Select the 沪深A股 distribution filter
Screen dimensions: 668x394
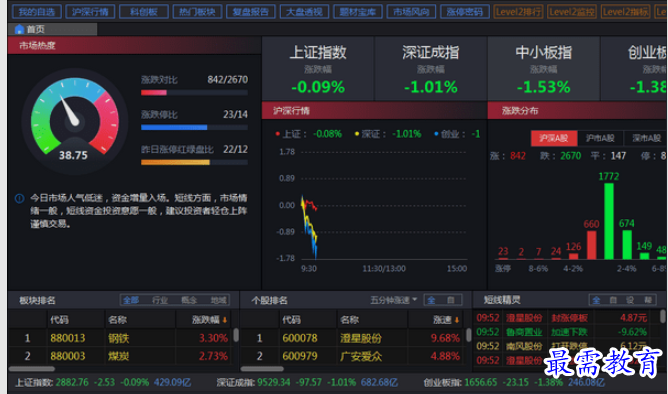click(554, 138)
